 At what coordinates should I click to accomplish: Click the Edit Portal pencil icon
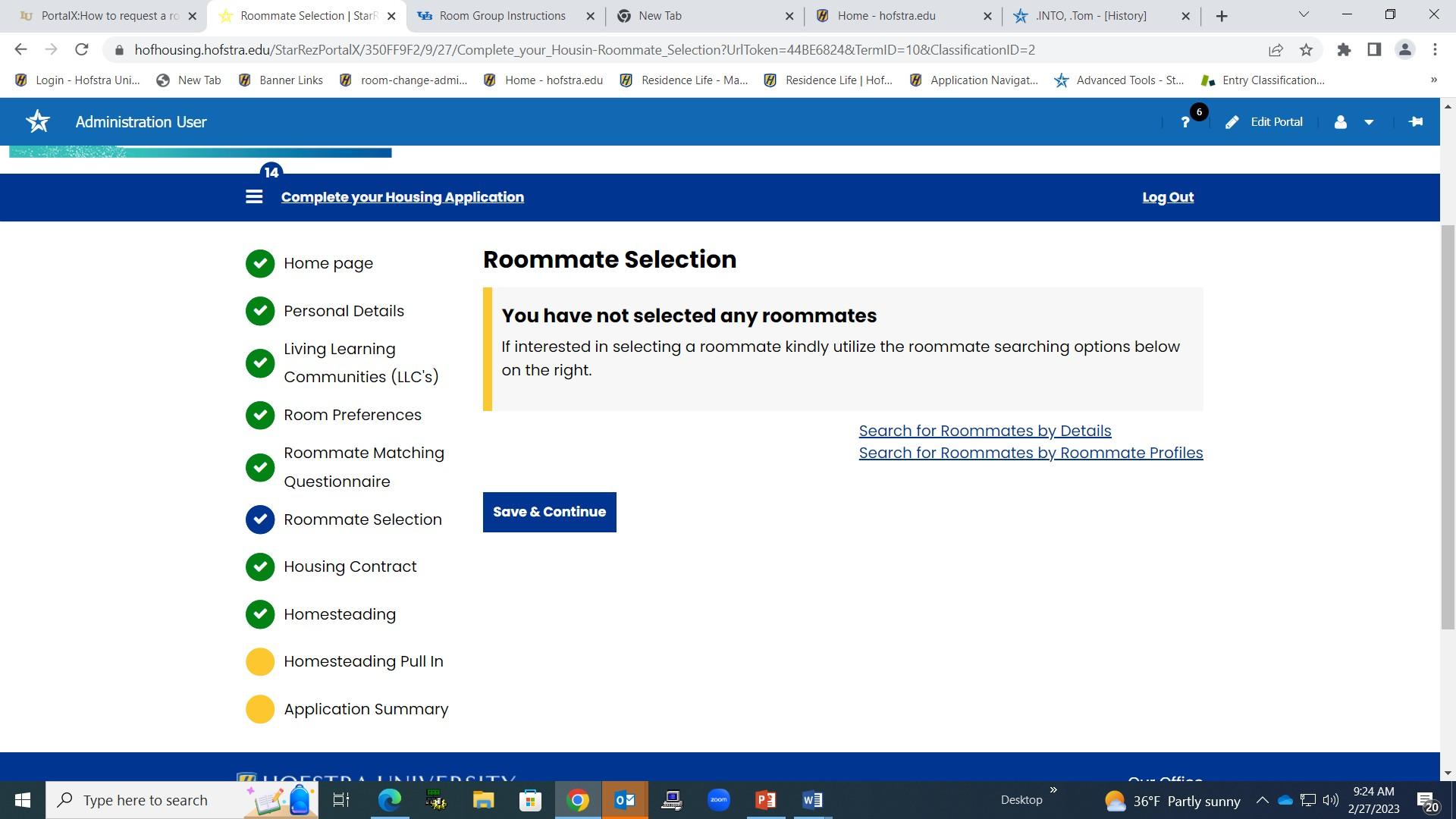(x=1232, y=123)
